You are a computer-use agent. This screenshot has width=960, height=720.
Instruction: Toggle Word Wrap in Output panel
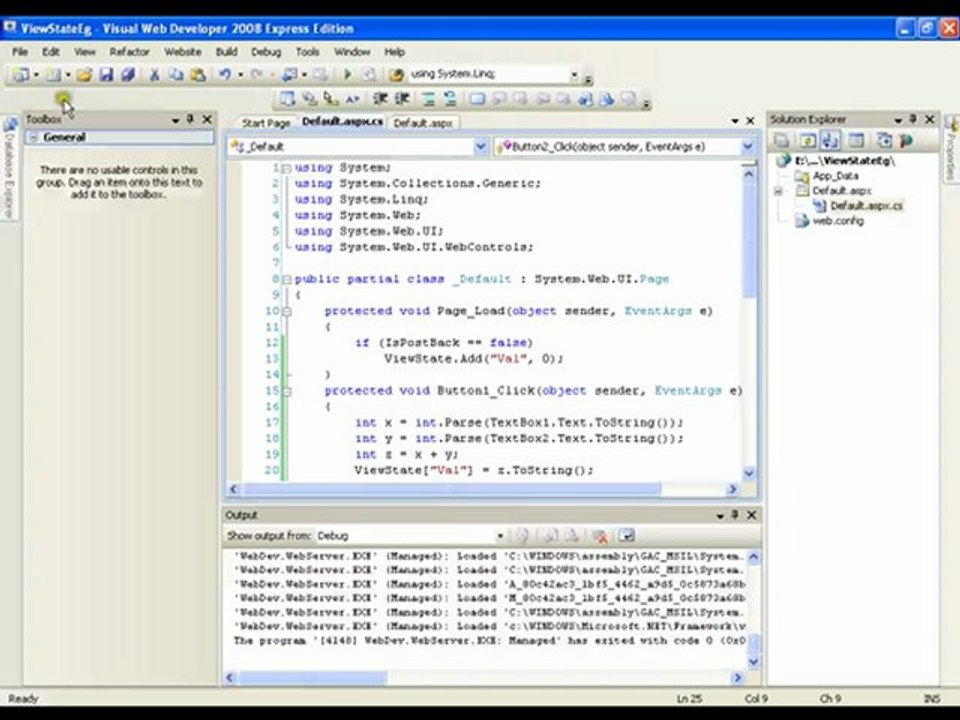[626, 536]
